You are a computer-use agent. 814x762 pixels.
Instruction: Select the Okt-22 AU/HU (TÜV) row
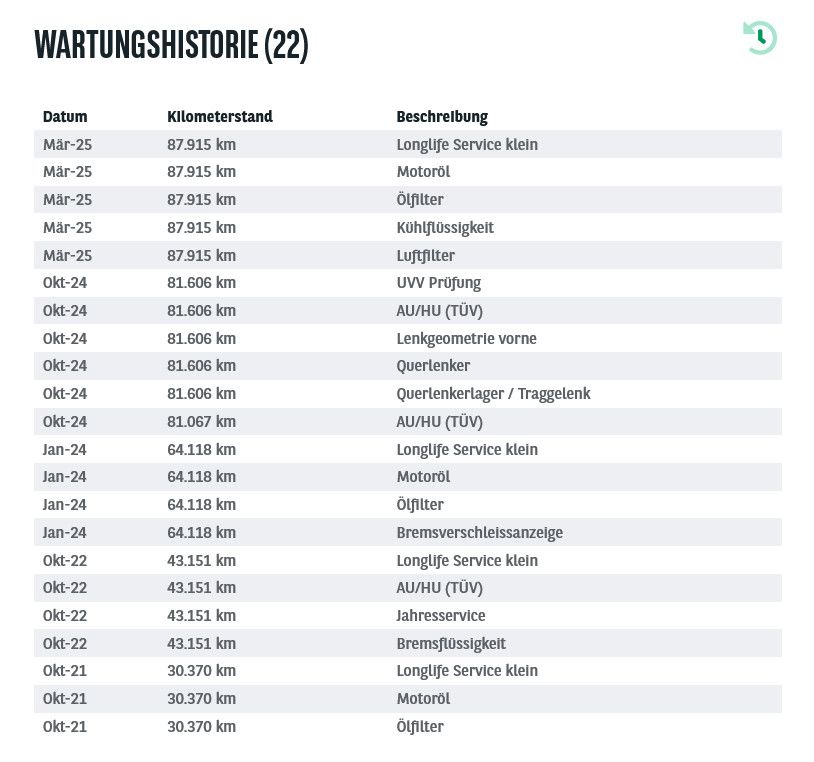[408, 588]
